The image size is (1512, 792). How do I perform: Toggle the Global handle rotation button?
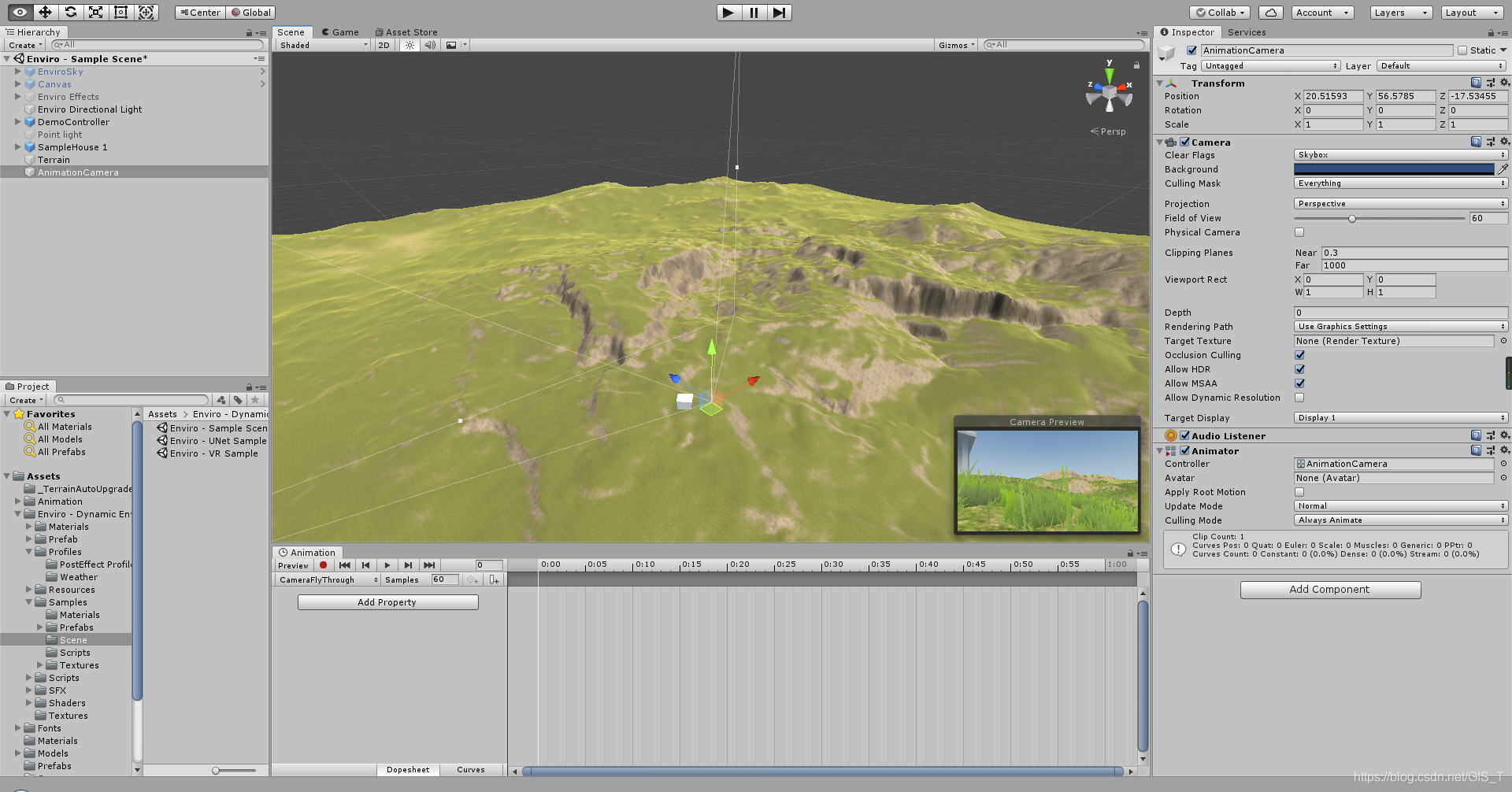[x=250, y=12]
